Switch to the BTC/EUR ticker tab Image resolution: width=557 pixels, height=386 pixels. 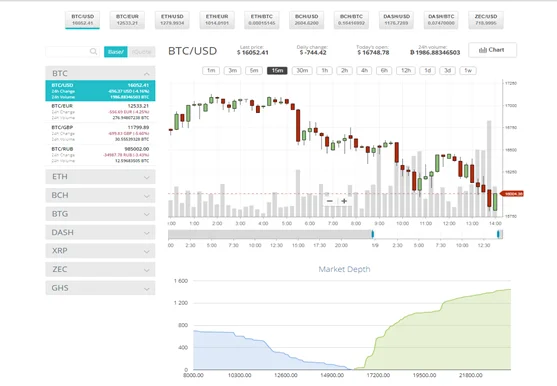(127, 20)
